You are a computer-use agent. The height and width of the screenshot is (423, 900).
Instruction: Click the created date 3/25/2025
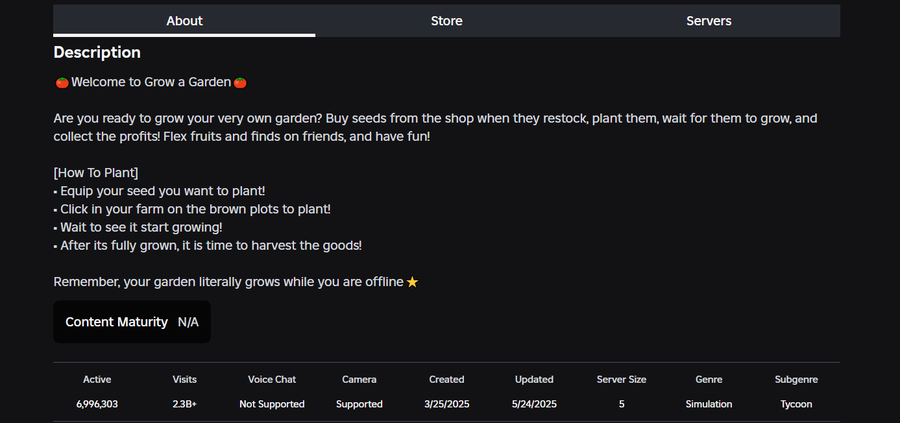click(447, 404)
